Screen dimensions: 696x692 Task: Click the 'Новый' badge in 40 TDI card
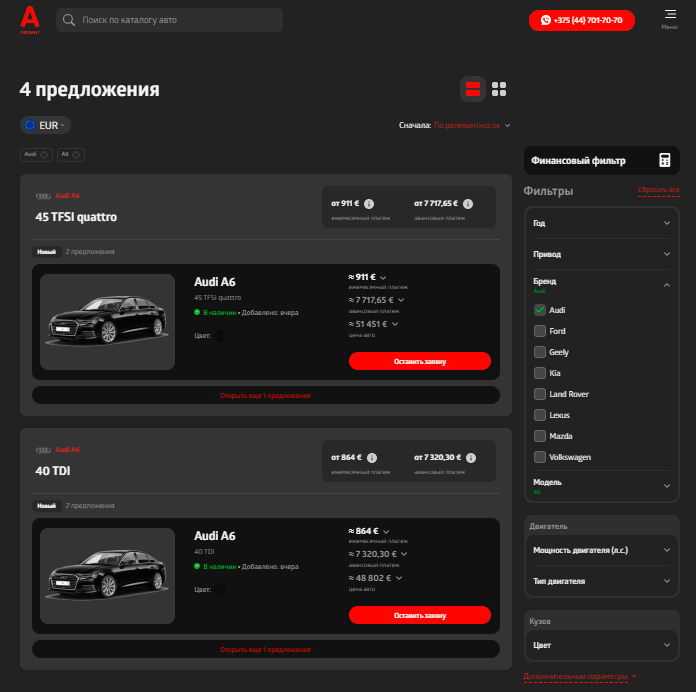coord(46,506)
